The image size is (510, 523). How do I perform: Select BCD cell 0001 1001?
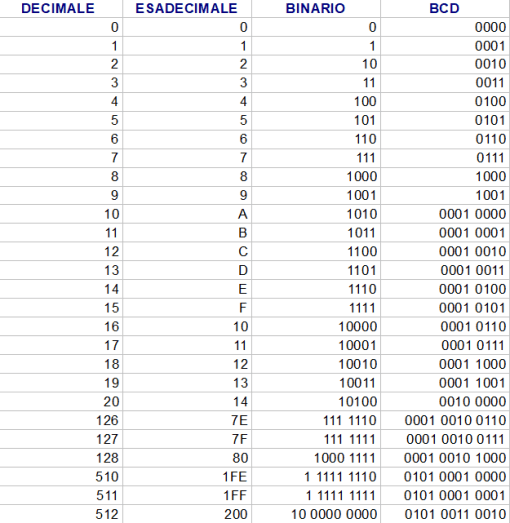445,383
